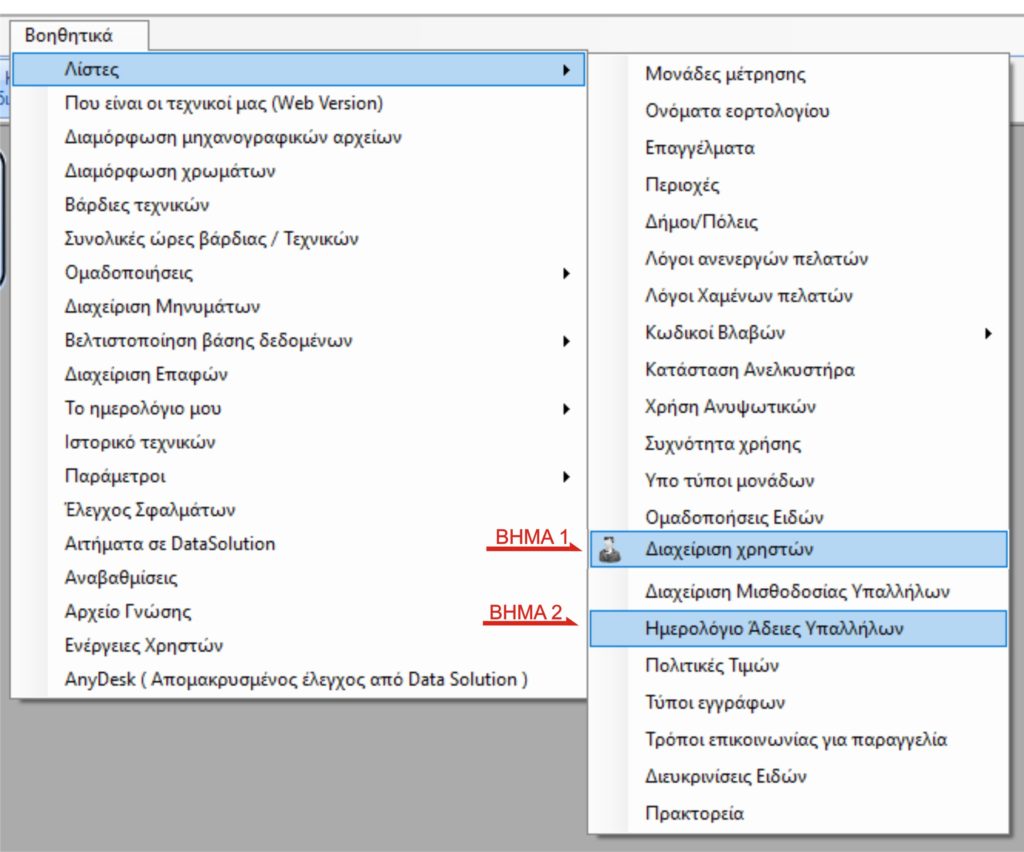Expand the Λίστες submenu arrow
This screenshot has height=852, width=1024.
(x=566, y=70)
